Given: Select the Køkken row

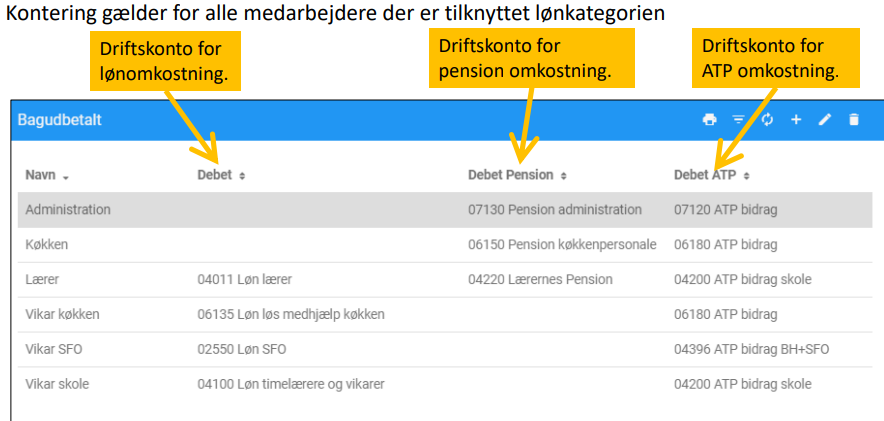Looking at the screenshot, I should 445,245.
